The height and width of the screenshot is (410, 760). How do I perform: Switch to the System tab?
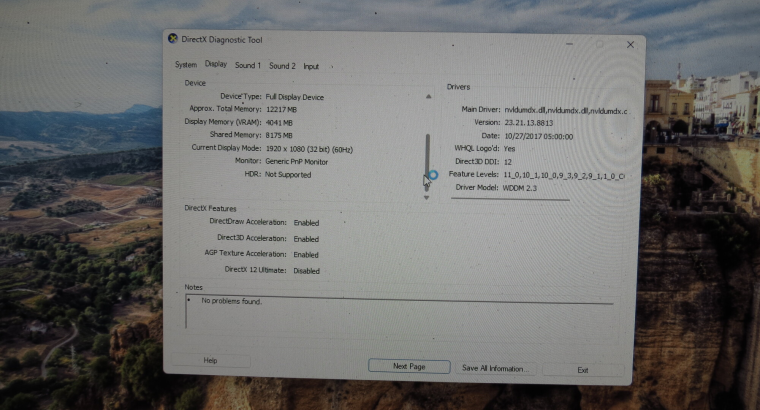186,64
